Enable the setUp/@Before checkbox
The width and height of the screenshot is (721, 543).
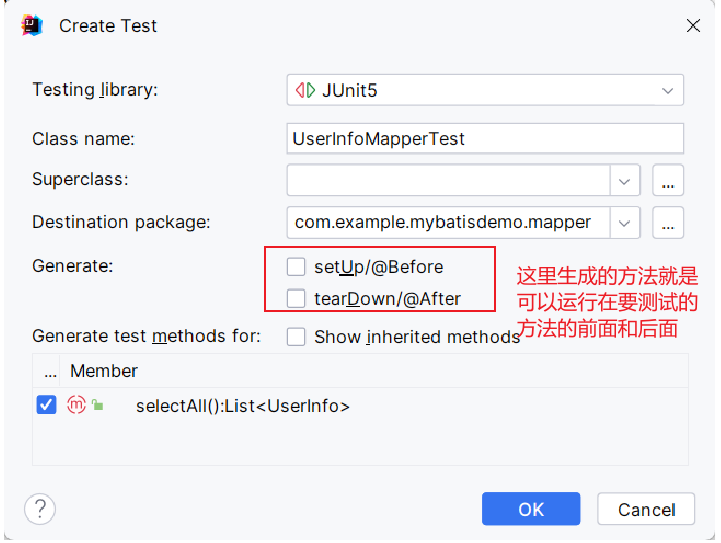[296, 267]
